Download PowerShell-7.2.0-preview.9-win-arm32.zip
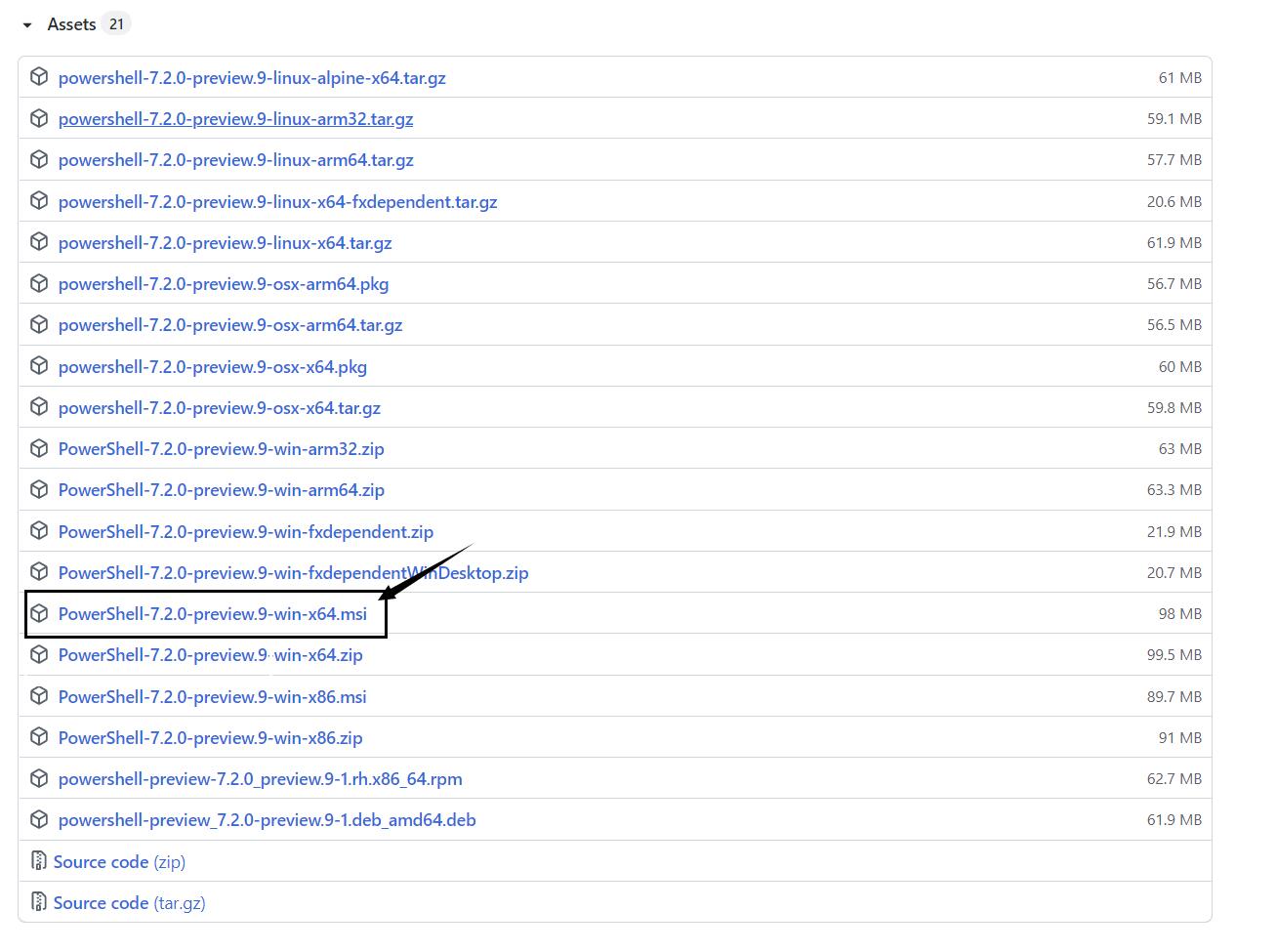The image size is (1276, 952). click(x=222, y=449)
